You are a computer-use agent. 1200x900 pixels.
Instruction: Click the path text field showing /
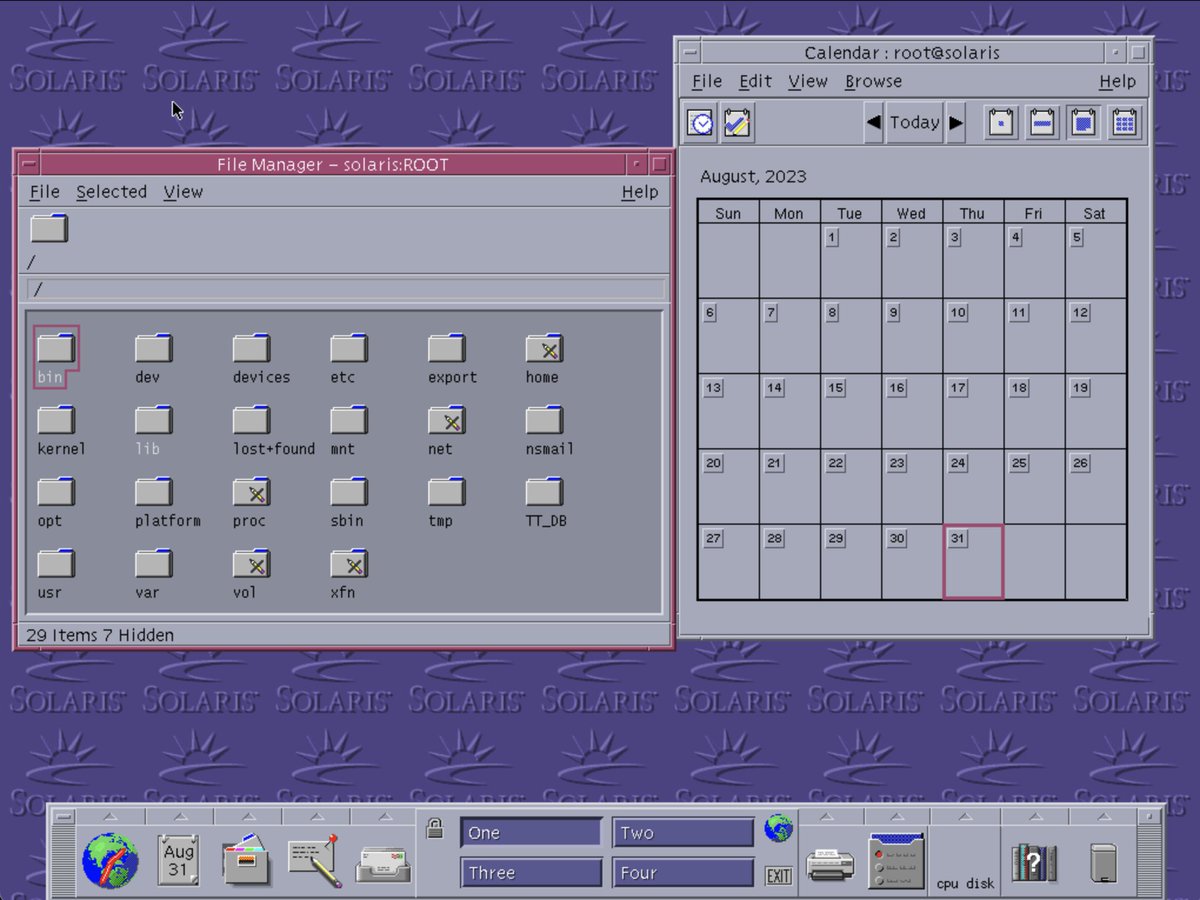pos(345,290)
